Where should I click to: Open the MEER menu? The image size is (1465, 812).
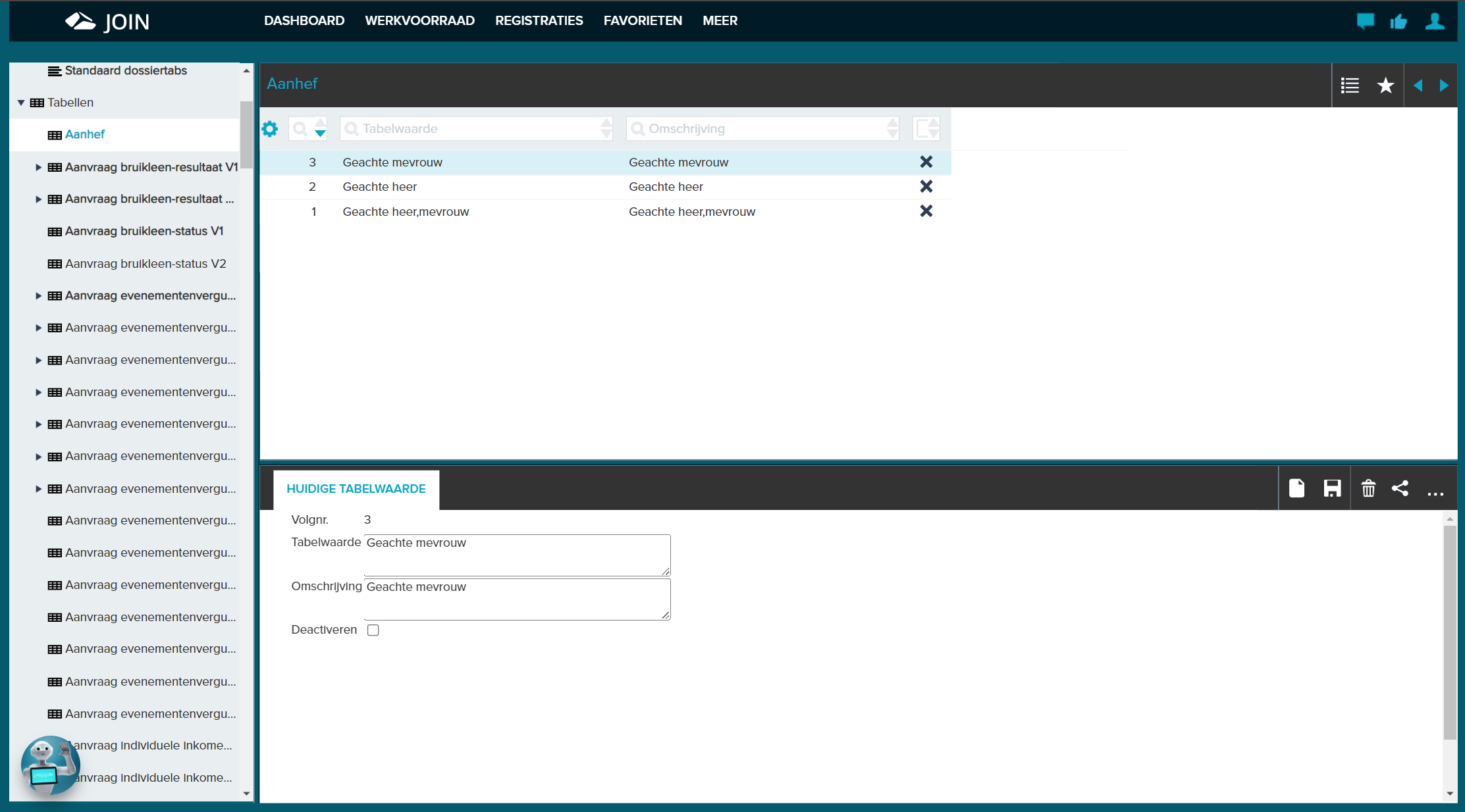click(x=720, y=21)
